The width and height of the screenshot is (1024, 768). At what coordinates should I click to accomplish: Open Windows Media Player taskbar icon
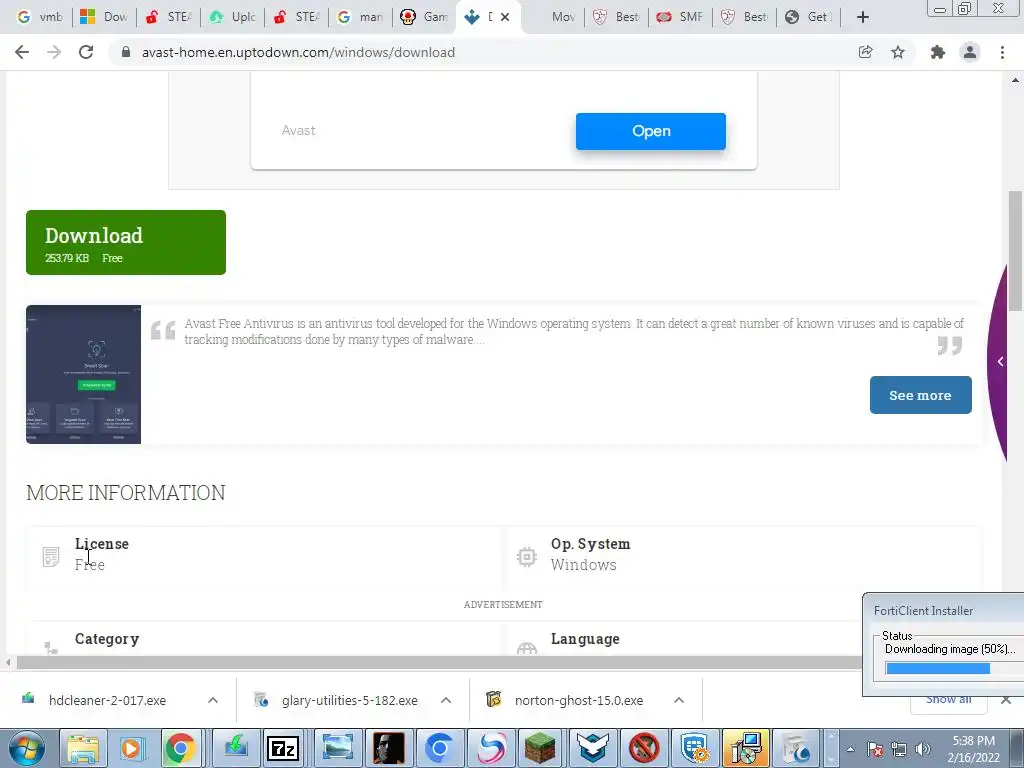[131, 748]
